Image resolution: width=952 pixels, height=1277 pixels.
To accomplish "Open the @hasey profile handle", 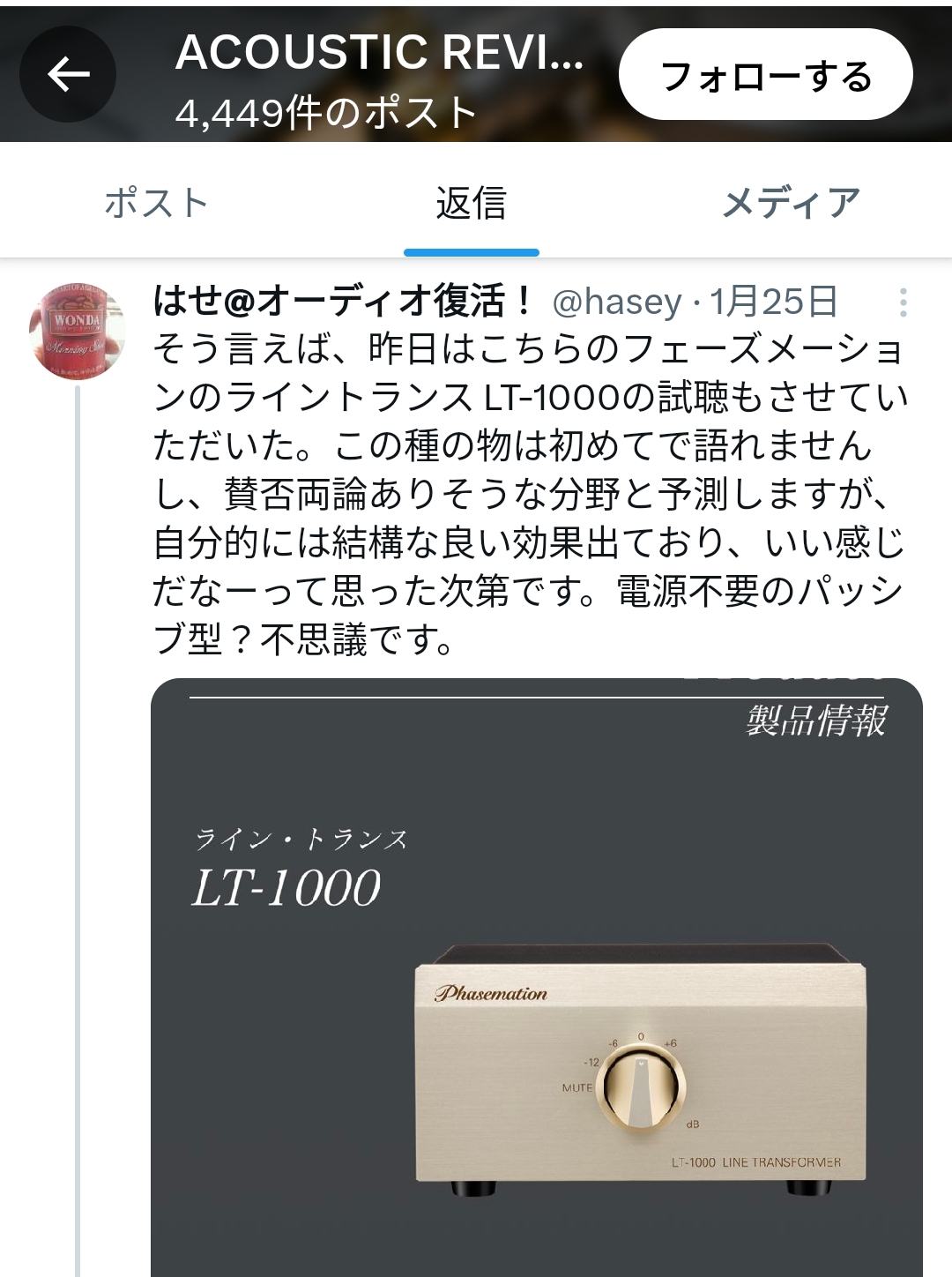I will click(616, 302).
